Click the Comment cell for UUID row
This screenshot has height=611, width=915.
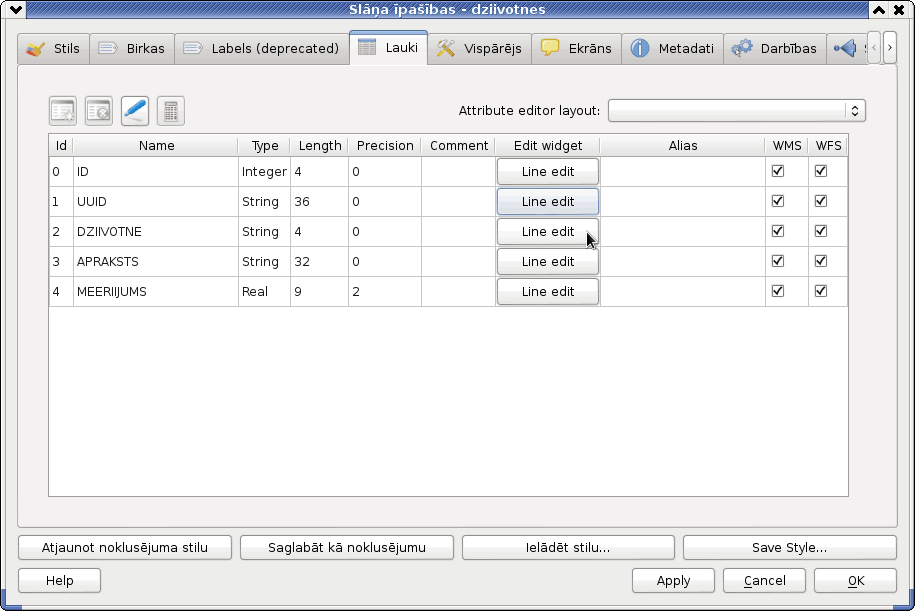459,201
